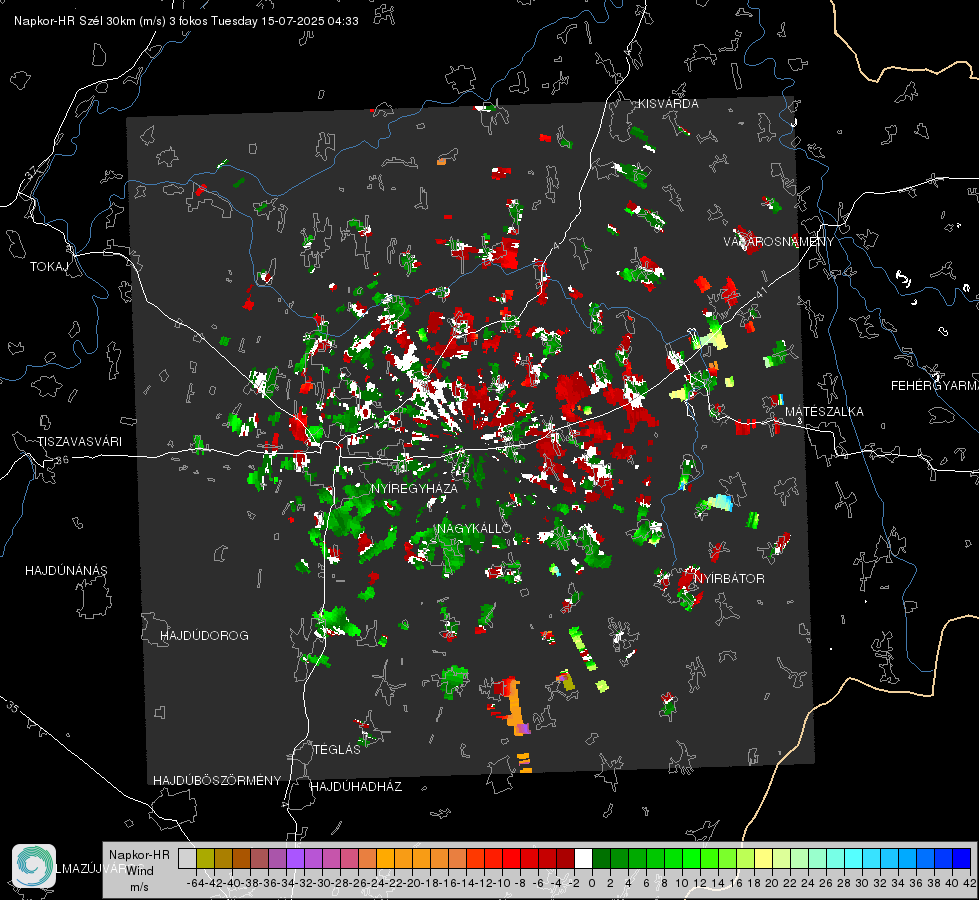Click the road number 35 label
The width and height of the screenshot is (979, 900).
click(x=12, y=706)
